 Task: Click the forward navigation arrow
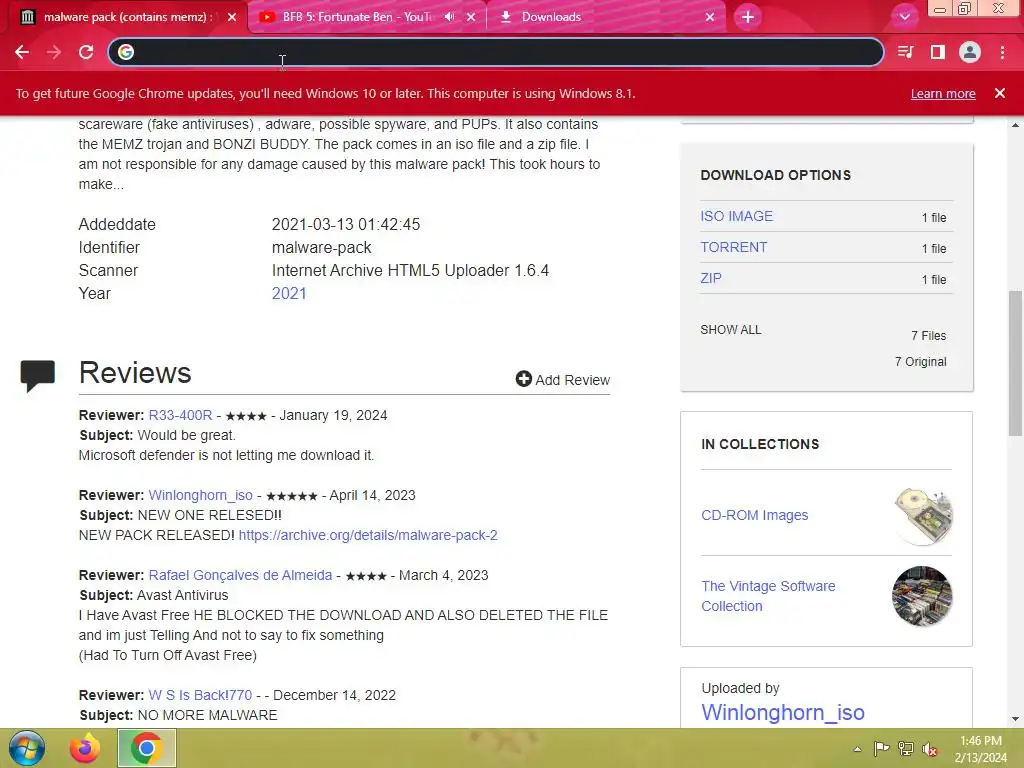pos(54,52)
